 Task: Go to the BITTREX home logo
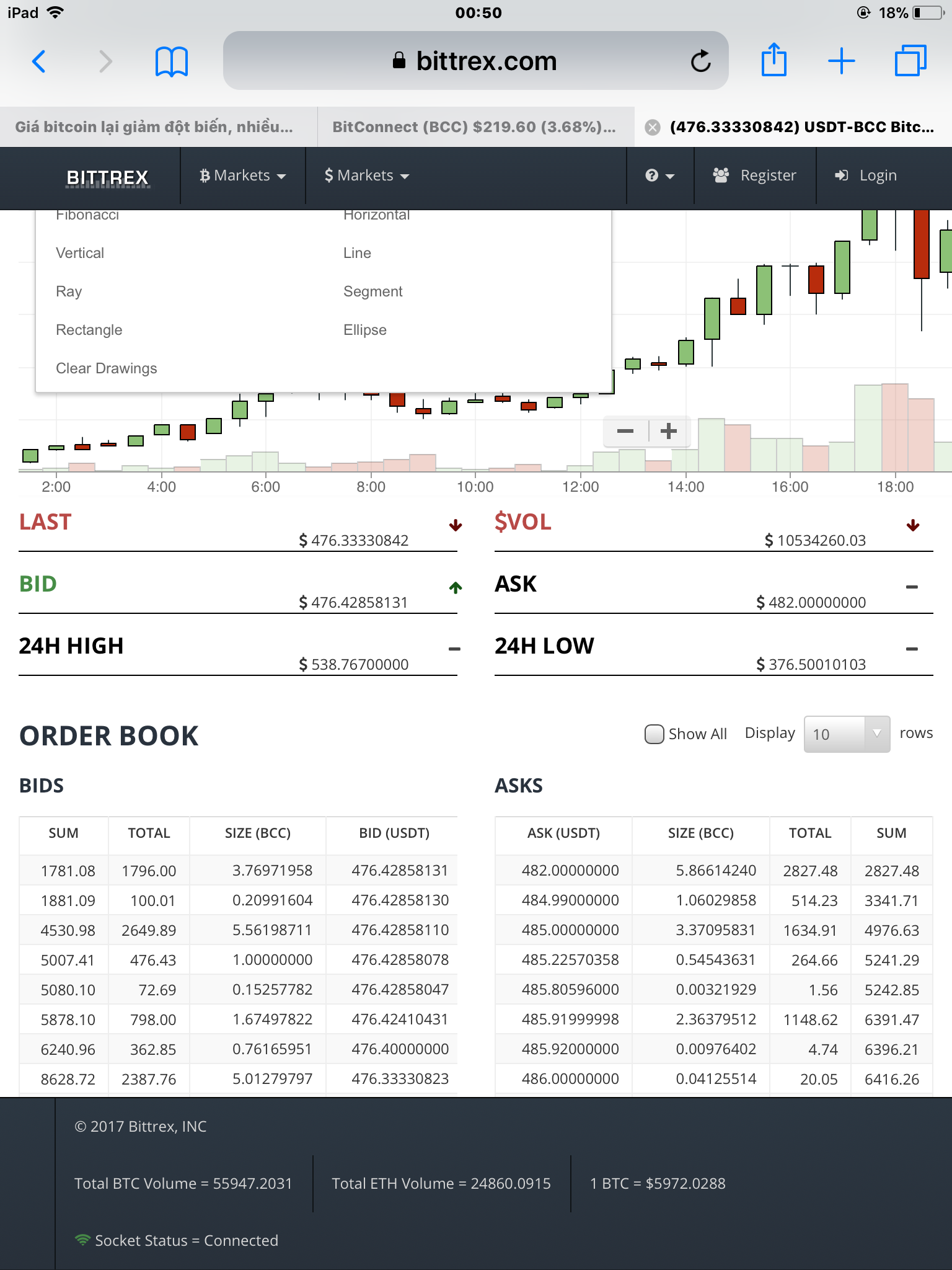coord(108,178)
